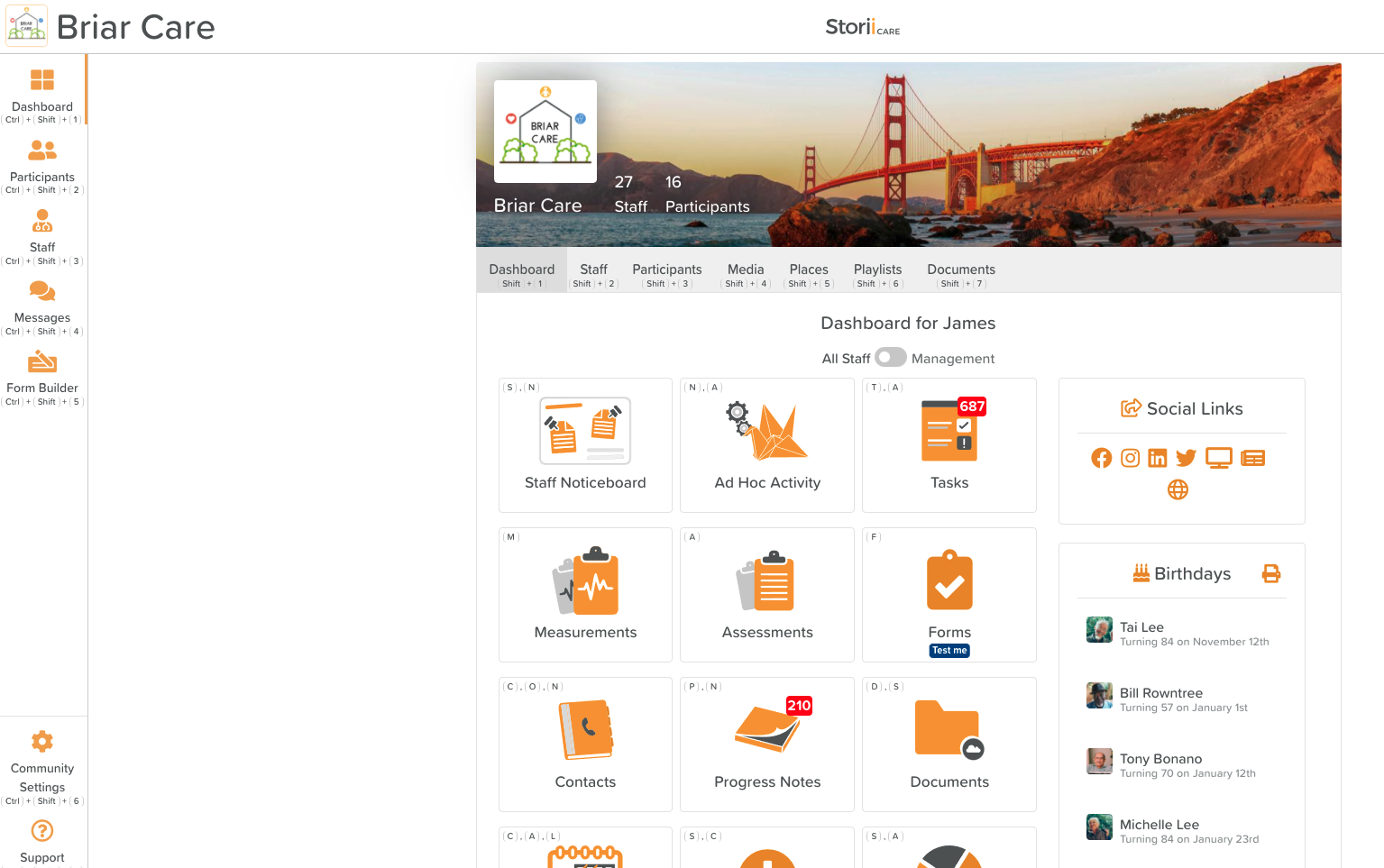The height and width of the screenshot is (868, 1384).
Task: Click the Briar Care community thumbnail on banner
Action: pos(545,132)
